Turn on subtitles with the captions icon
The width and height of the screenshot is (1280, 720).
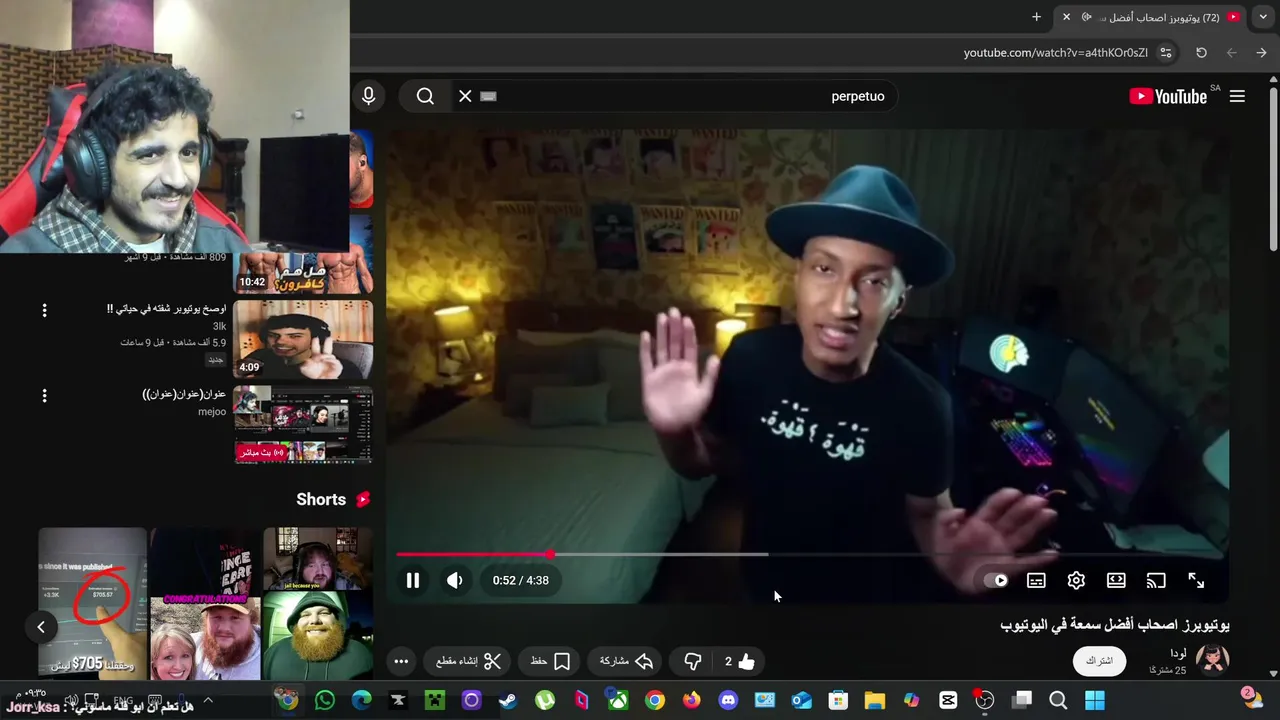1036,580
